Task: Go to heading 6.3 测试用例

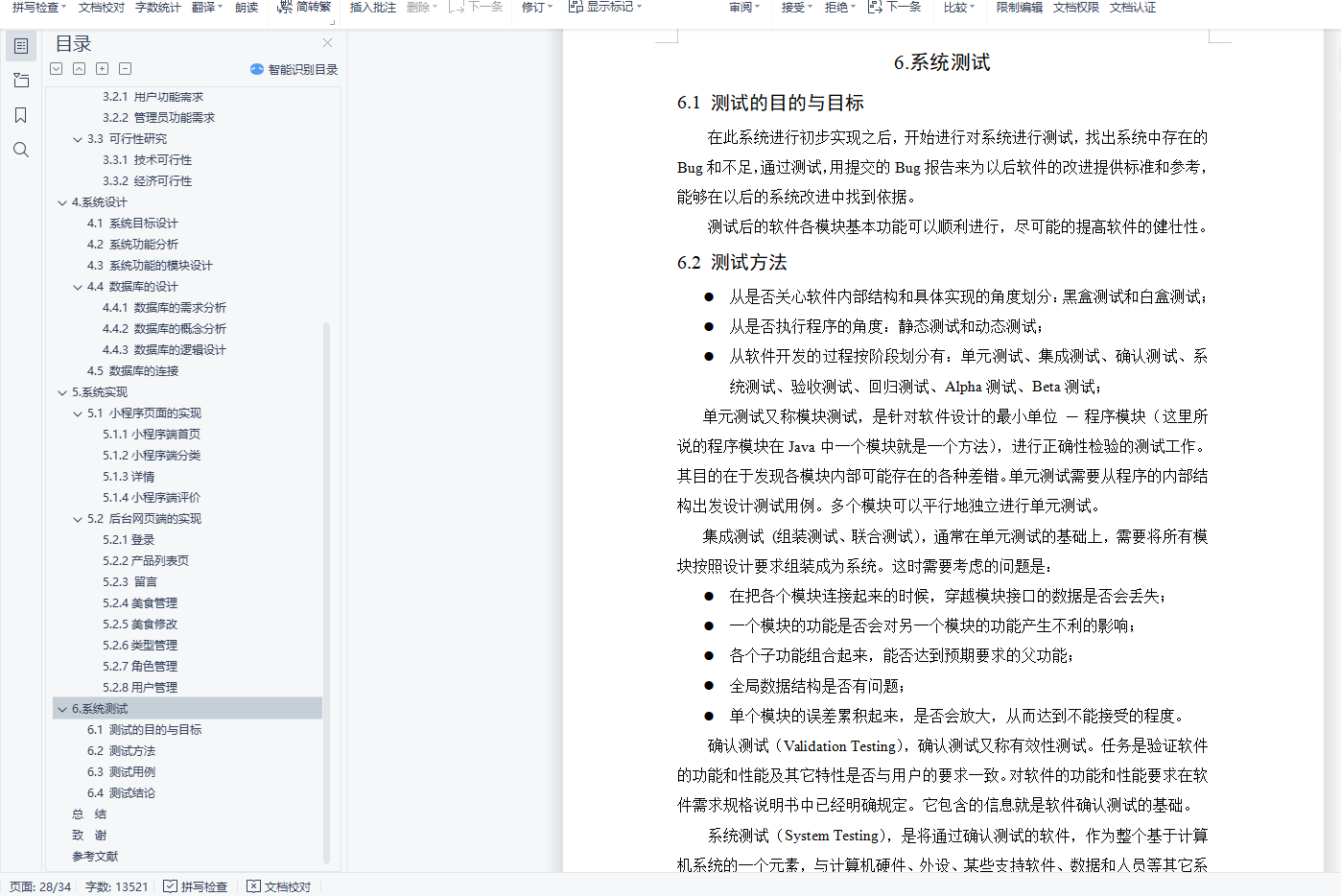Action: tap(121, 772)
